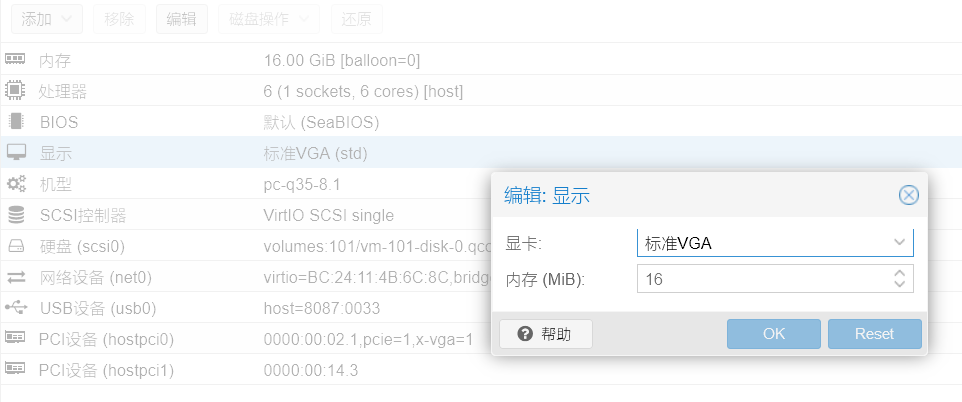
Task: Click the machine type (机型) gears icon
Action: tap(15, 184)
